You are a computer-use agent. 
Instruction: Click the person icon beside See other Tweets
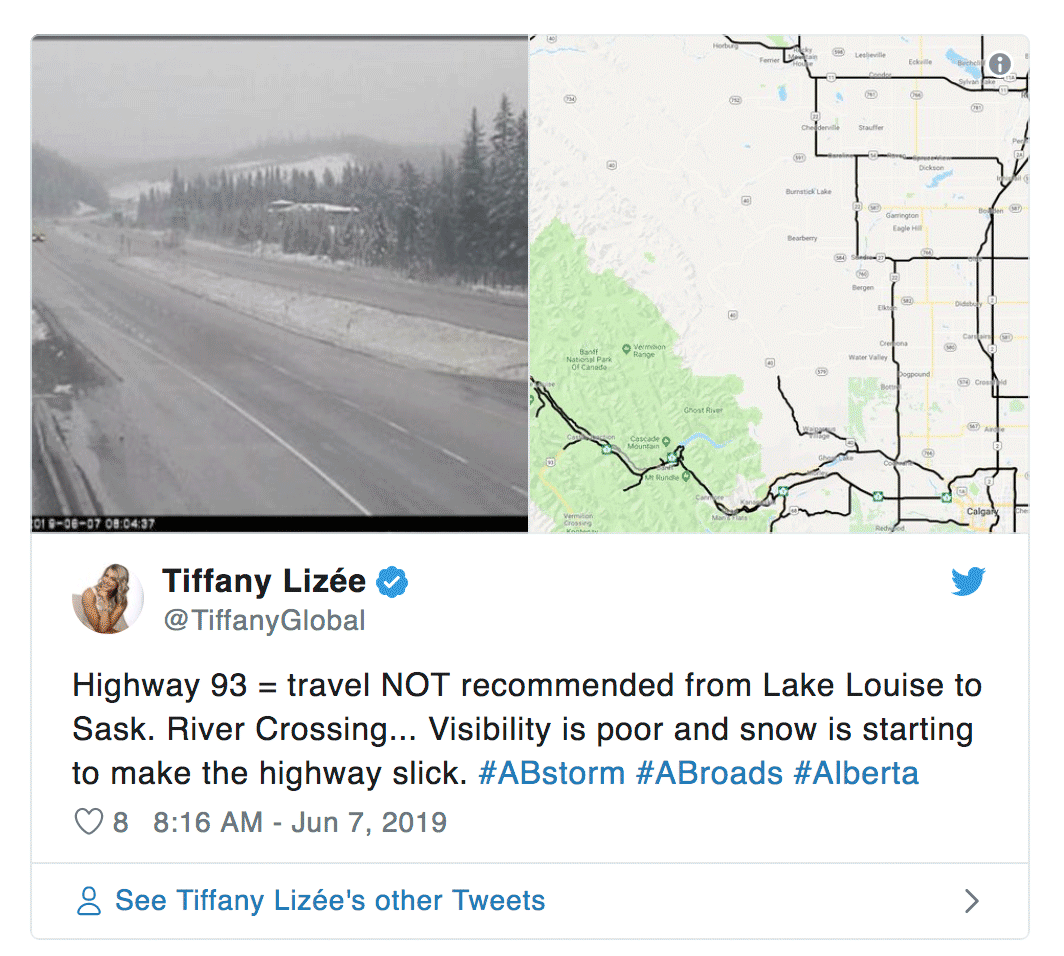pos(88,901)
